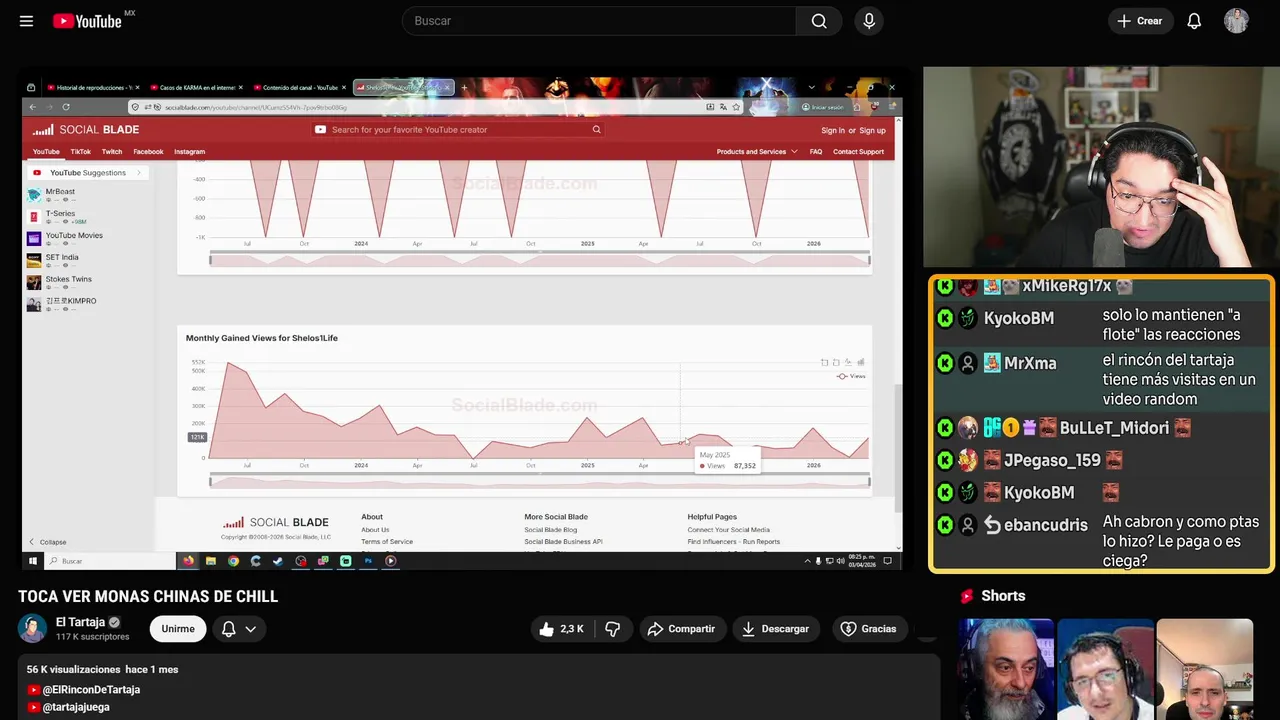The height and width of the screenshot is (720, 1280).
Task: Click the Compartir share button
Action: [x=682, y=629]
